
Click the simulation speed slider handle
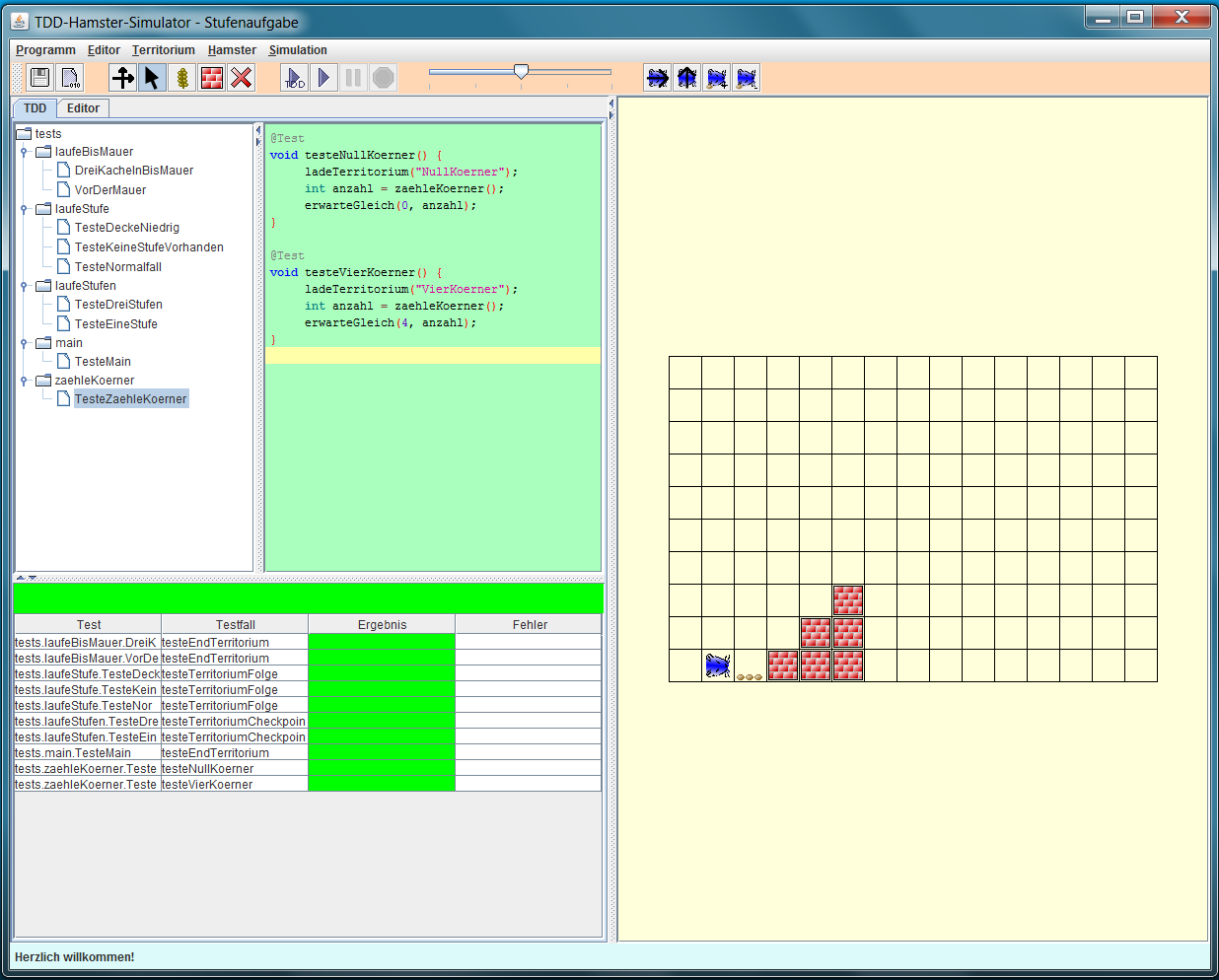521,71
